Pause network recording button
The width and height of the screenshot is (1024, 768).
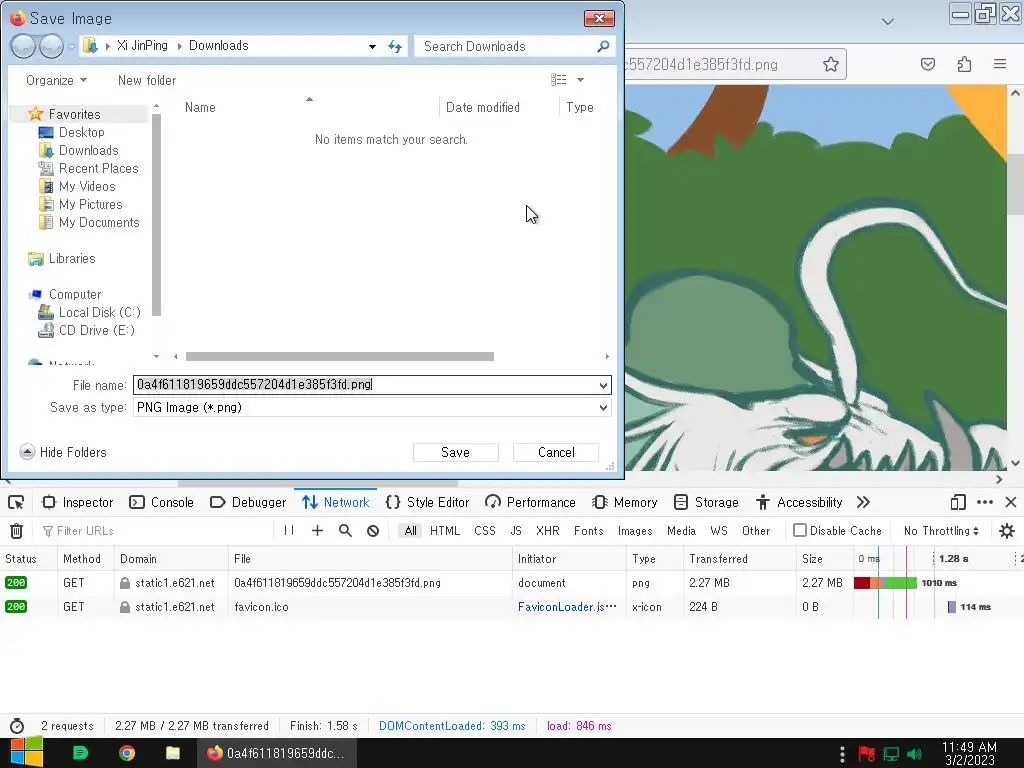[x=289, y=530]
